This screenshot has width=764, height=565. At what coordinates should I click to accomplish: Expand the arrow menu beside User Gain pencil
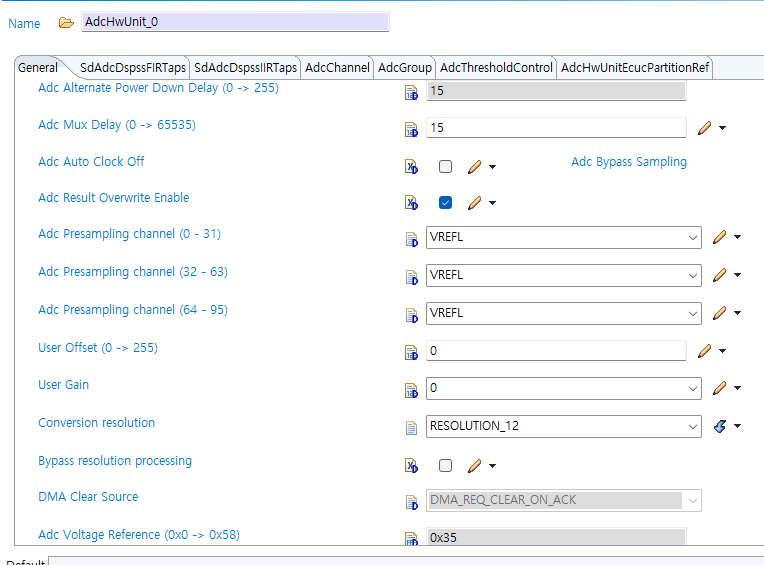click(738, 388)
